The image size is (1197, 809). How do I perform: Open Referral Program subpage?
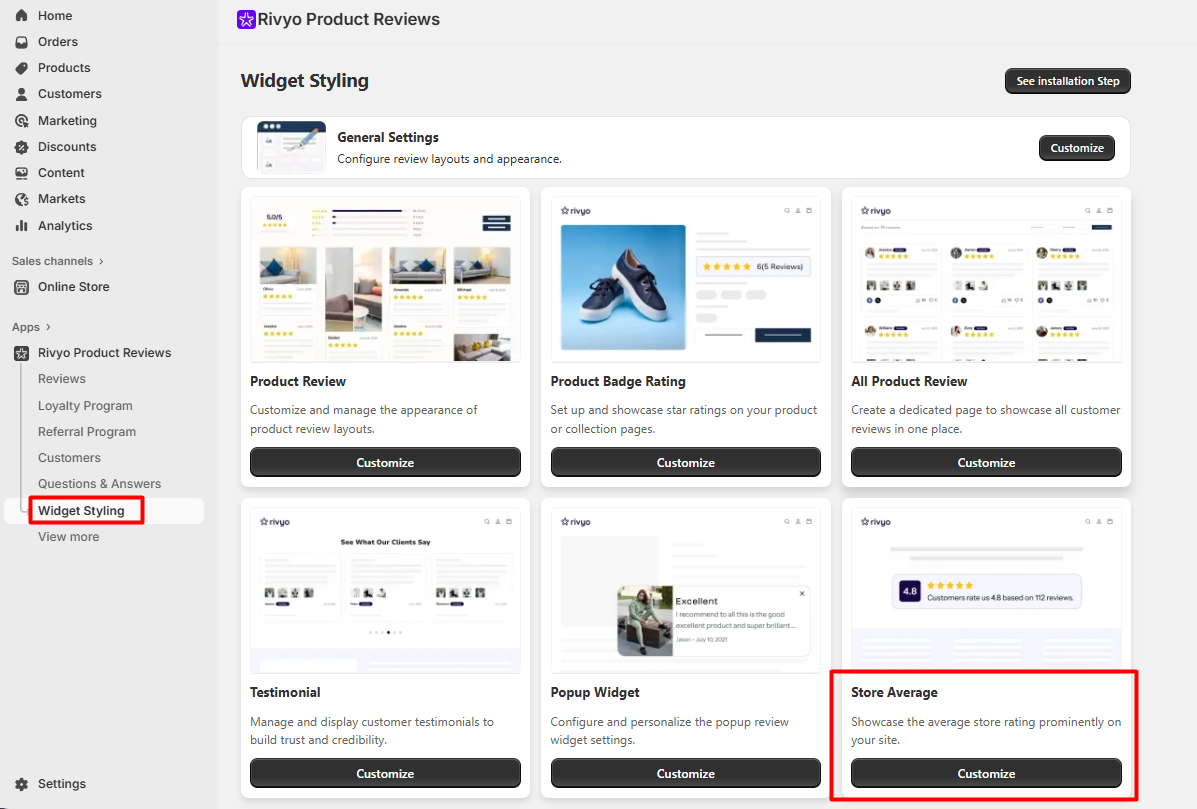tap(87, 432)
